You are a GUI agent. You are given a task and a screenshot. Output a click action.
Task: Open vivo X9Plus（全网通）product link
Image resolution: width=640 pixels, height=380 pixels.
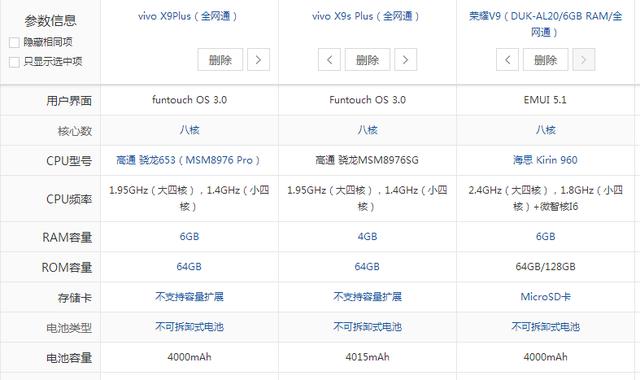(x=188, y=16)
